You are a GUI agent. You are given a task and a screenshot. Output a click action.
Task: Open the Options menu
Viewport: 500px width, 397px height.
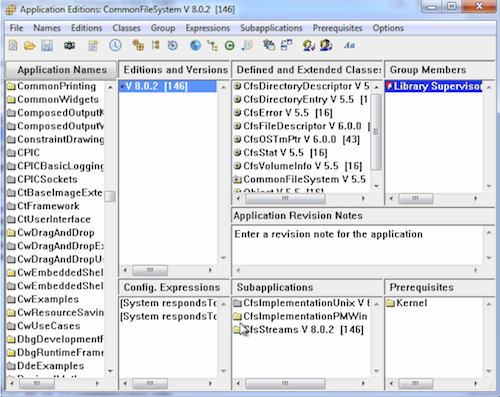388,28
